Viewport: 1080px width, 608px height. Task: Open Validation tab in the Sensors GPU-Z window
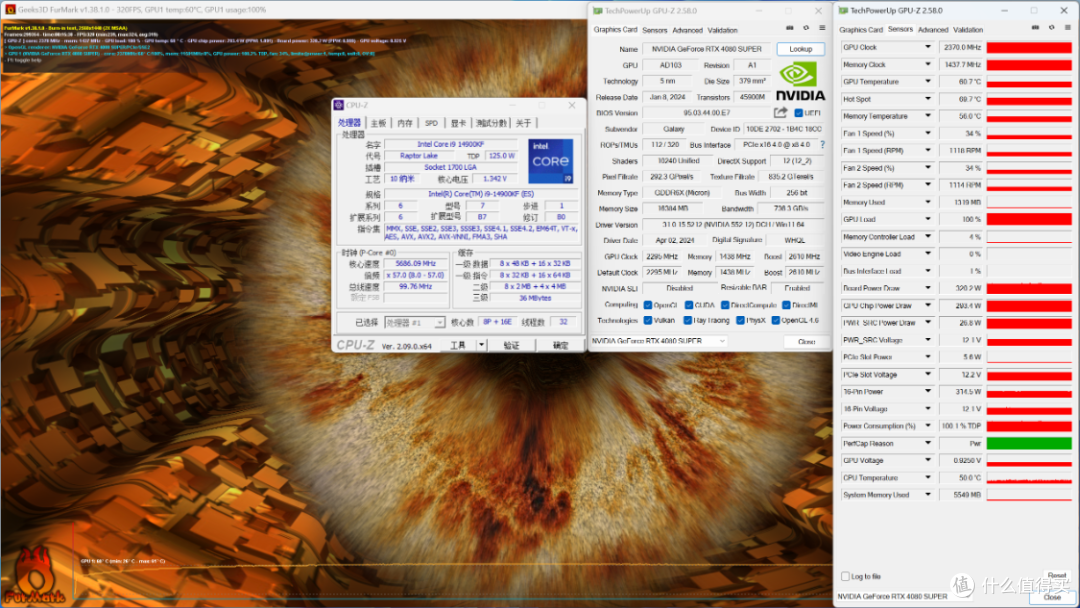click(968, 30)
